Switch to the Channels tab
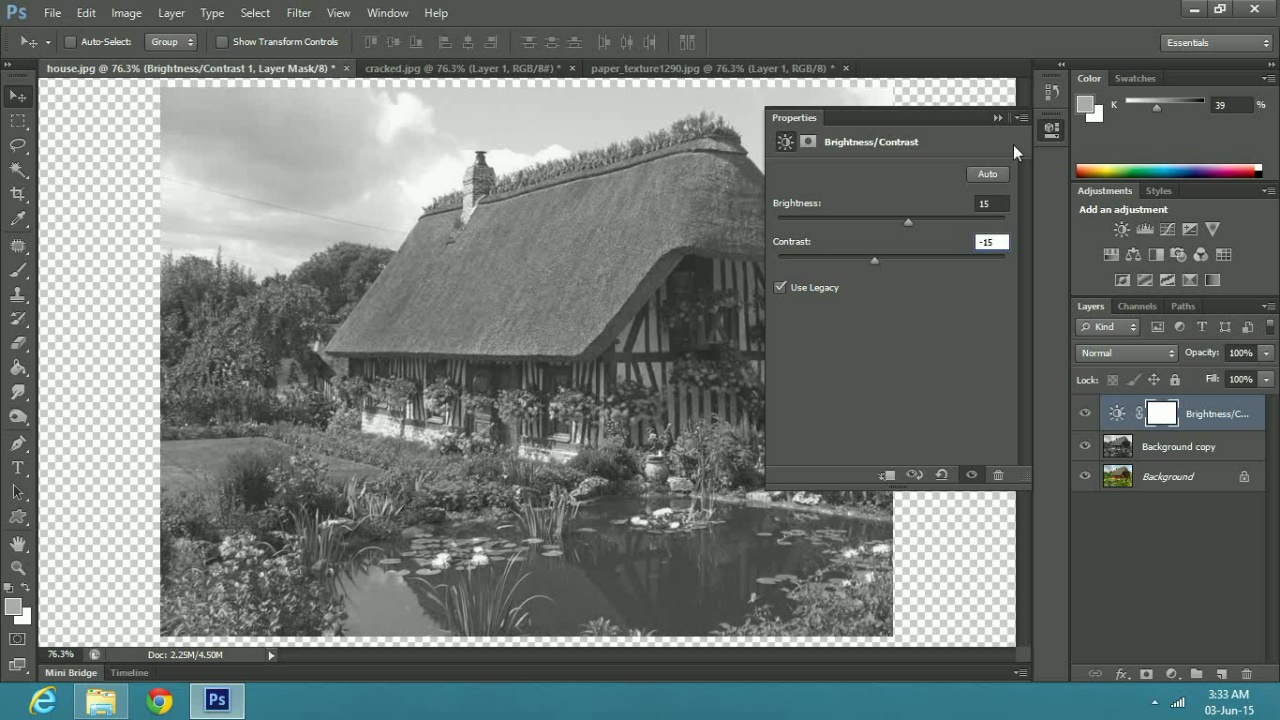This screenshot has height=720, width=1280. coord(1137,307)
